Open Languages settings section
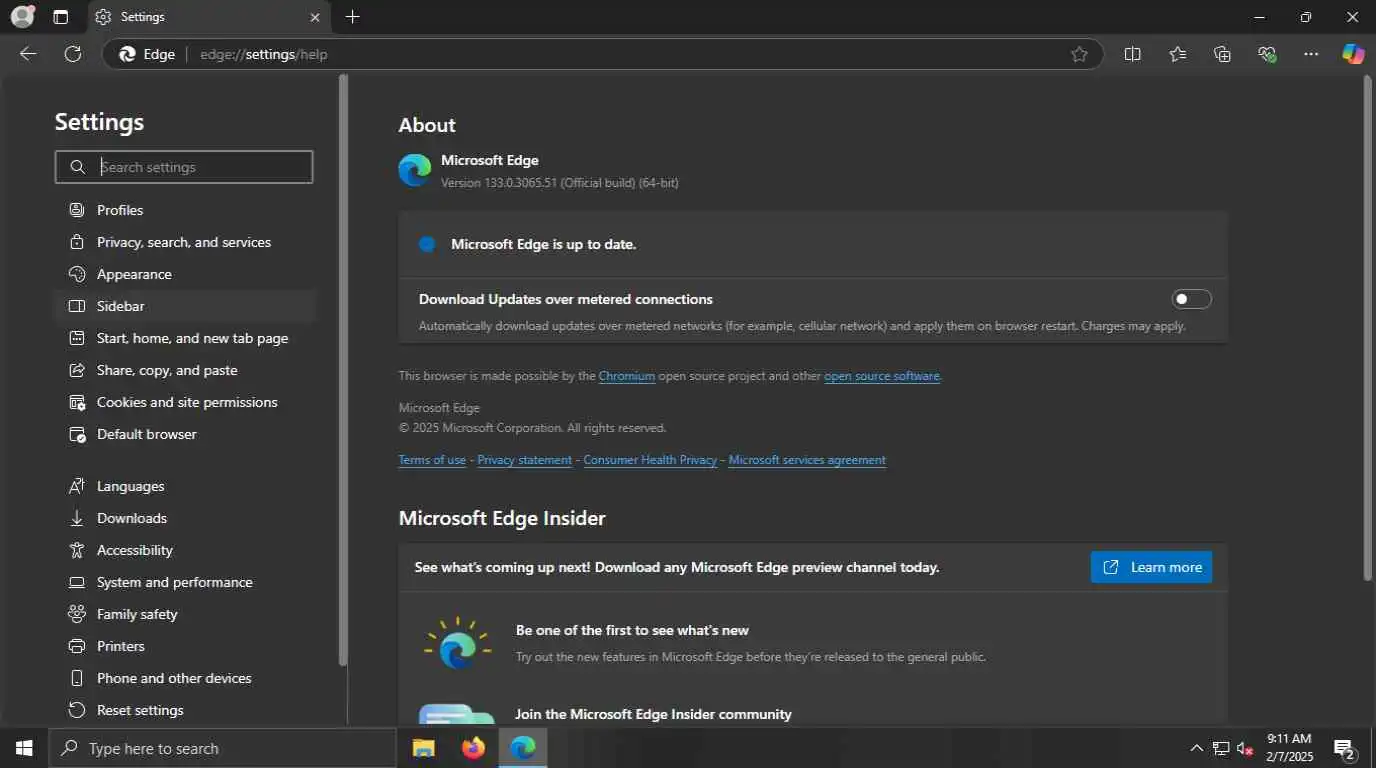 [x=185, y=486]
